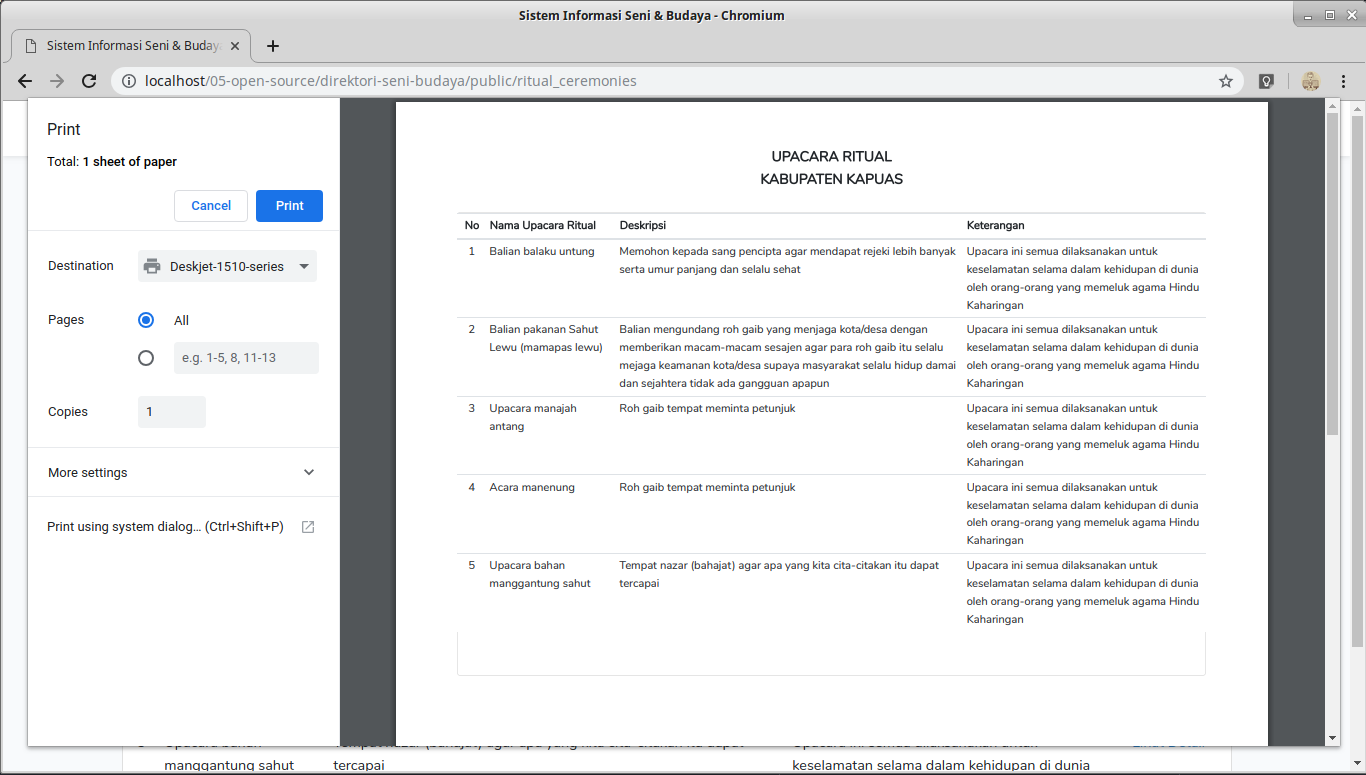Click 'Keterangan' column header

[995, 225]
